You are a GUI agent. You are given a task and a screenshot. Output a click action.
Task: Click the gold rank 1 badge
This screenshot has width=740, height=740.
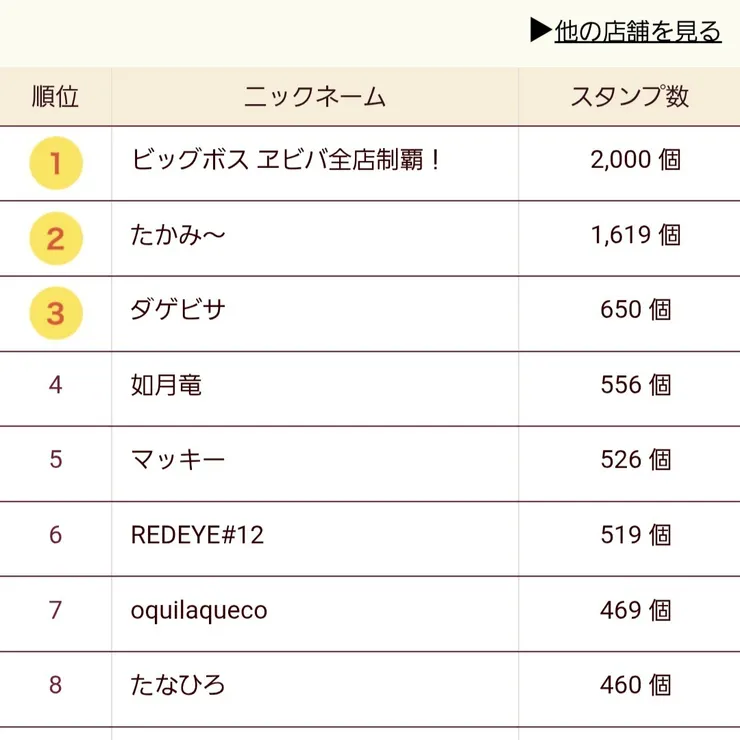click(56, 163)
